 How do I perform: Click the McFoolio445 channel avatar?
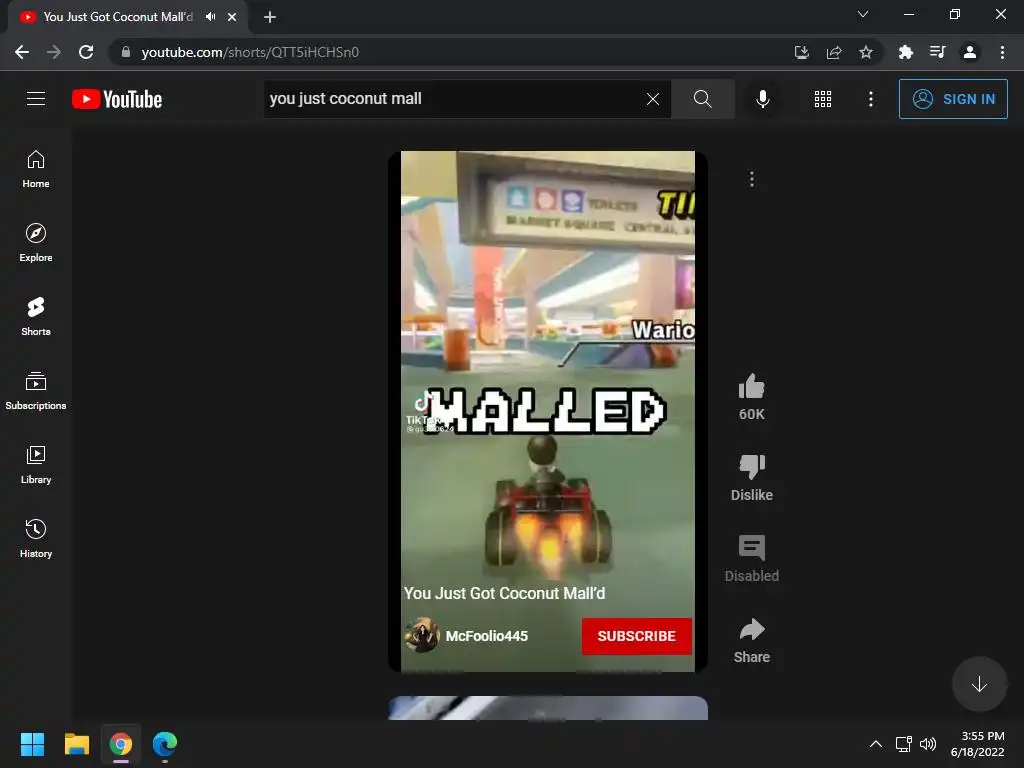(422, 635)
